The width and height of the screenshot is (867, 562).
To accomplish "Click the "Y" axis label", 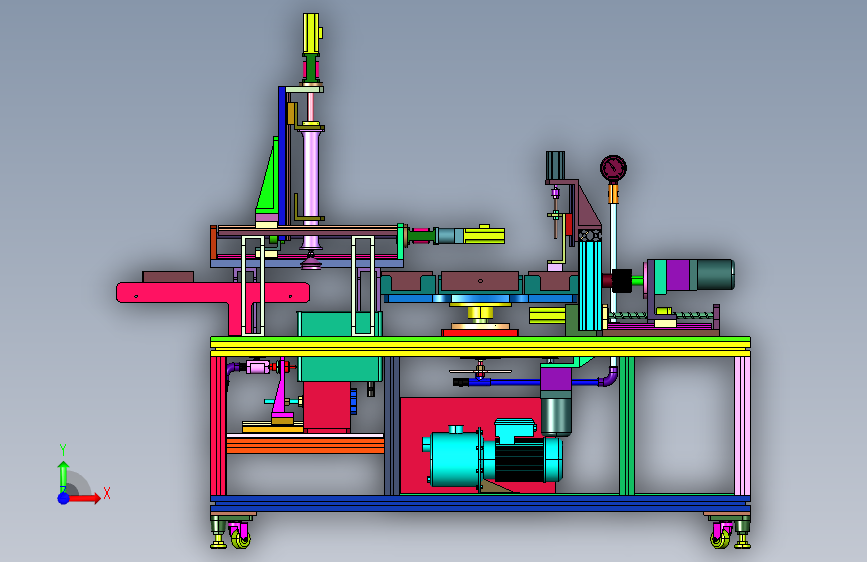I will tap(63, 450).
